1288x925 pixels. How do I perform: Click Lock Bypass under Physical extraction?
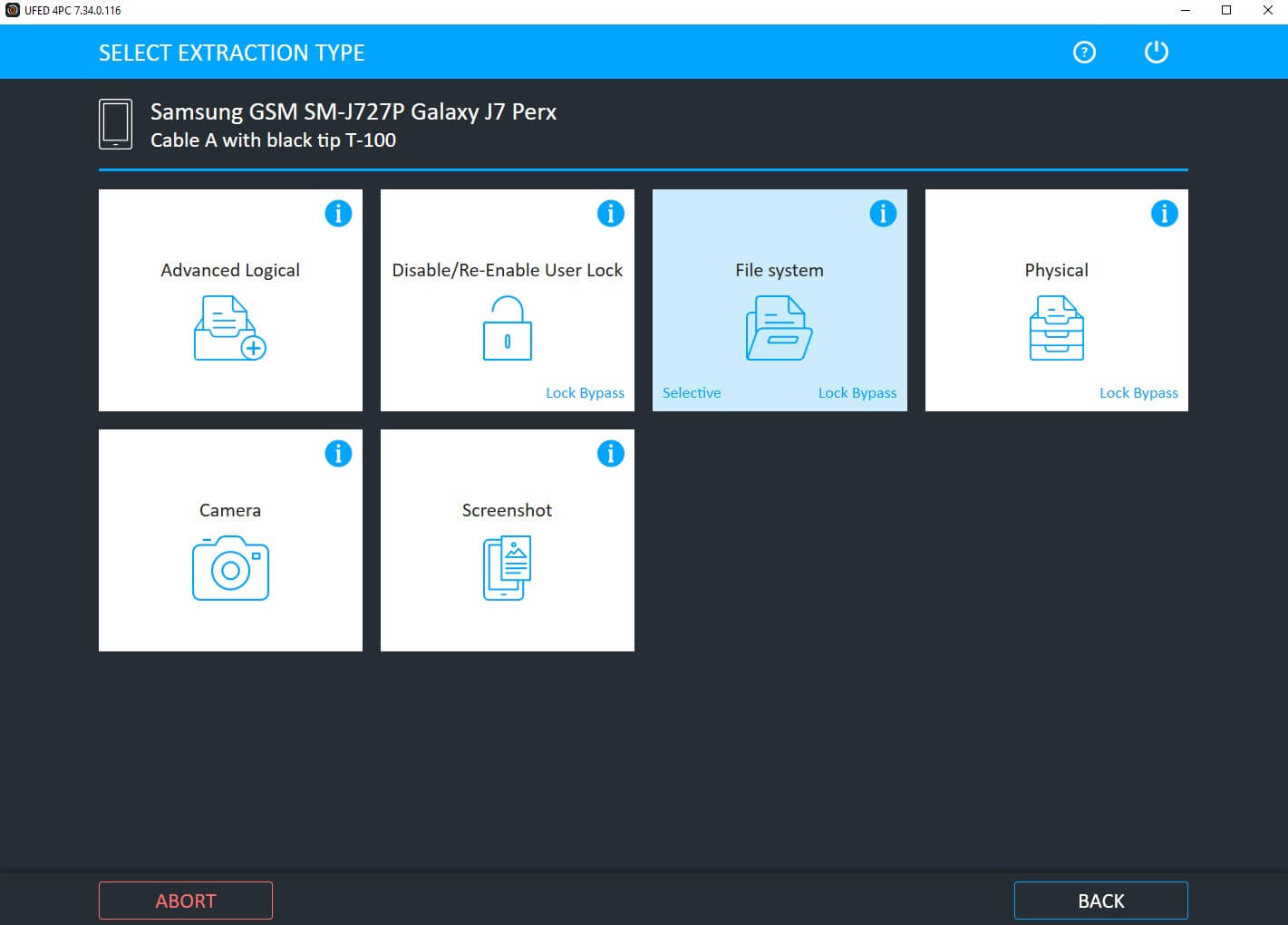coord(1138,392)
